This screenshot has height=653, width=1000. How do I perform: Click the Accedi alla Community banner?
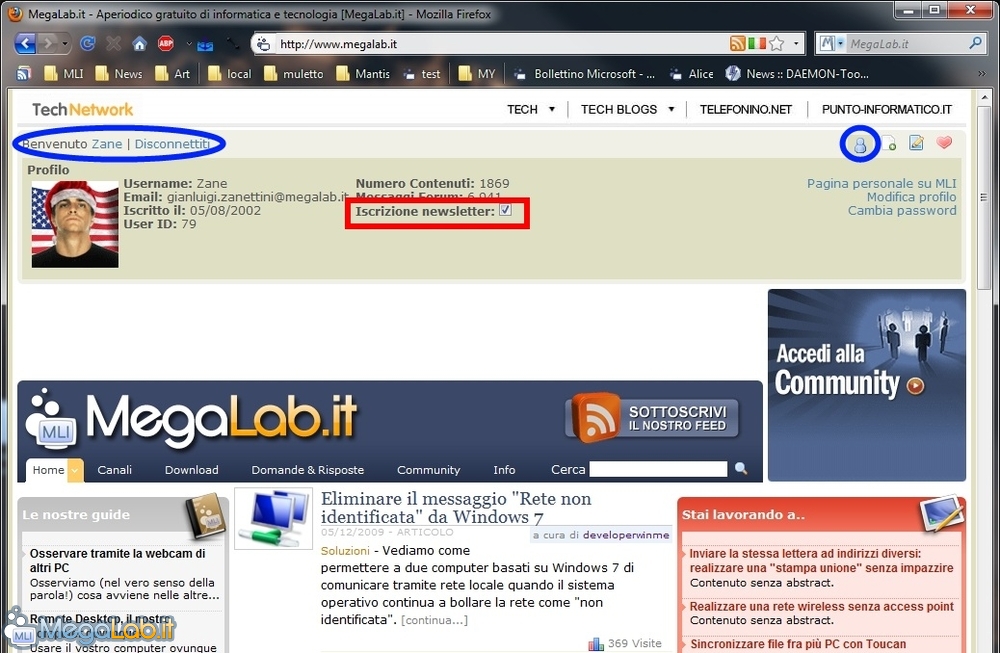pos(867,385)
